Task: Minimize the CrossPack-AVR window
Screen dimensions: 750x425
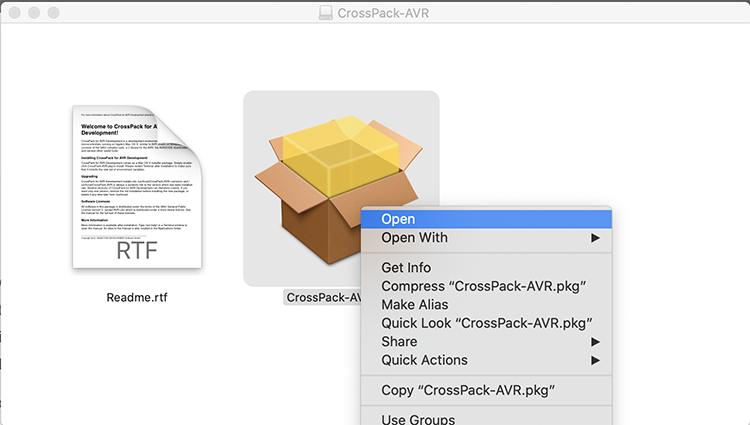Action: (x=34, y=13)
